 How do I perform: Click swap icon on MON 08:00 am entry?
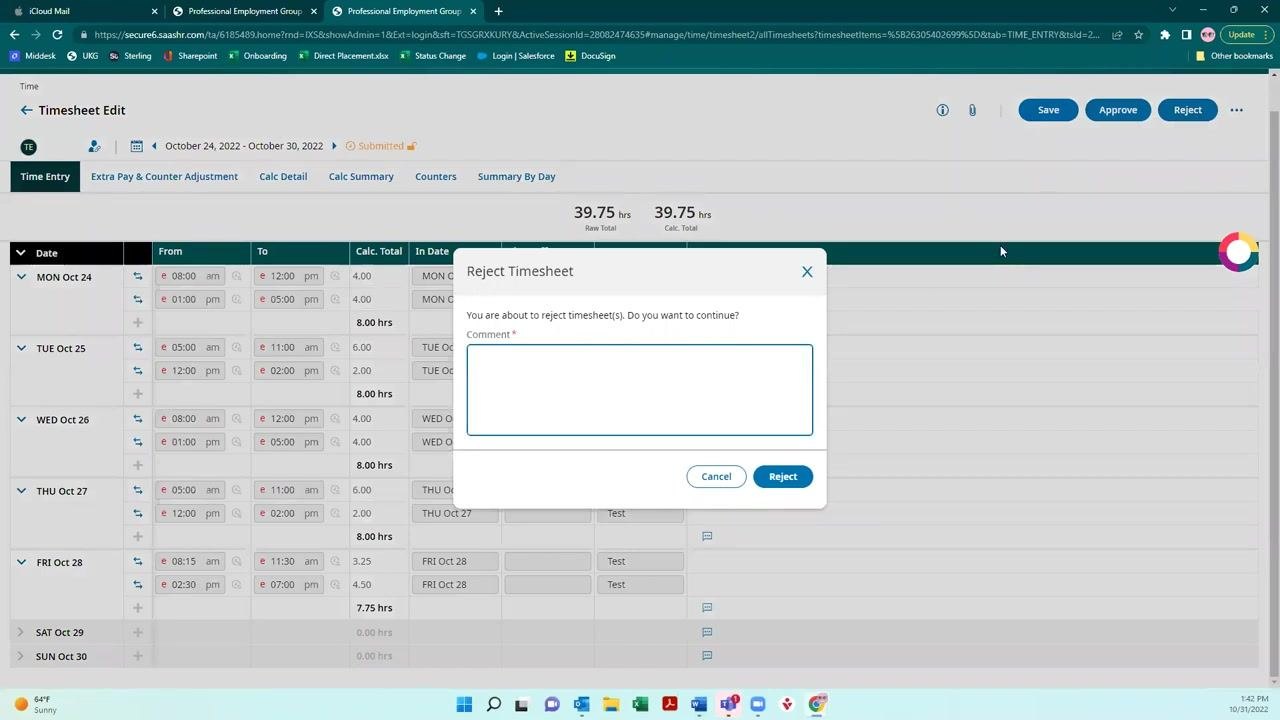click(138, 276)
